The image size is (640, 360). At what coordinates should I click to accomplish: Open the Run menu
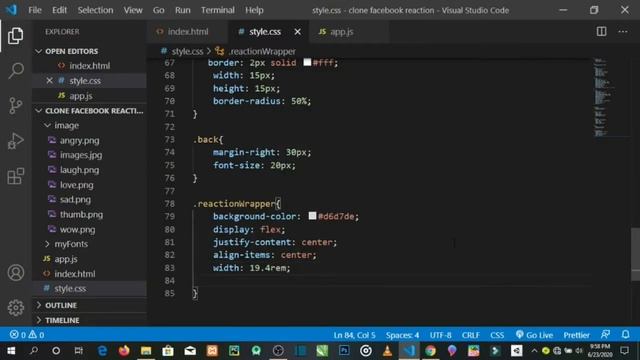pyautogui.click(x=182, y=10)
